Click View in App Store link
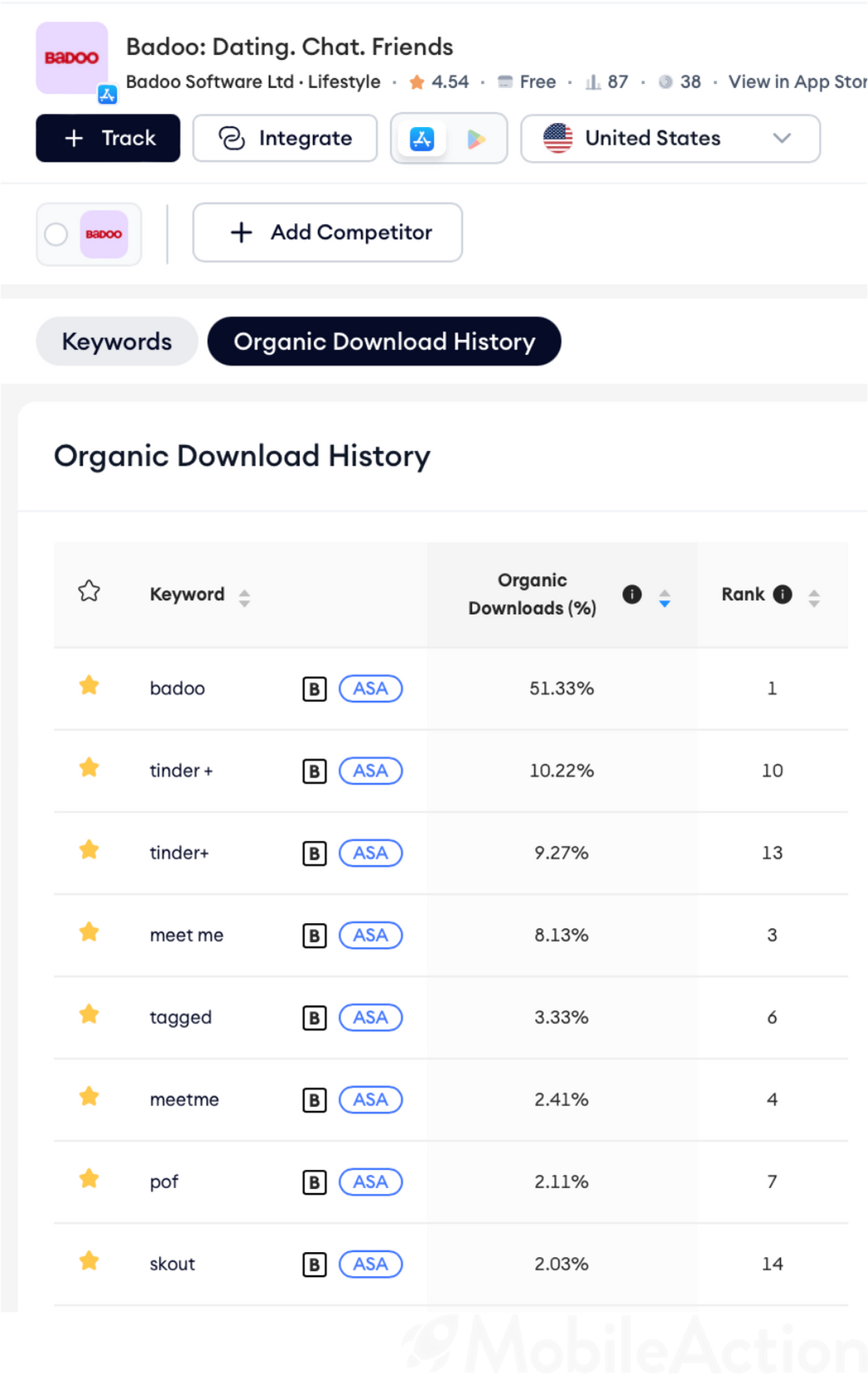 (797, 81)
